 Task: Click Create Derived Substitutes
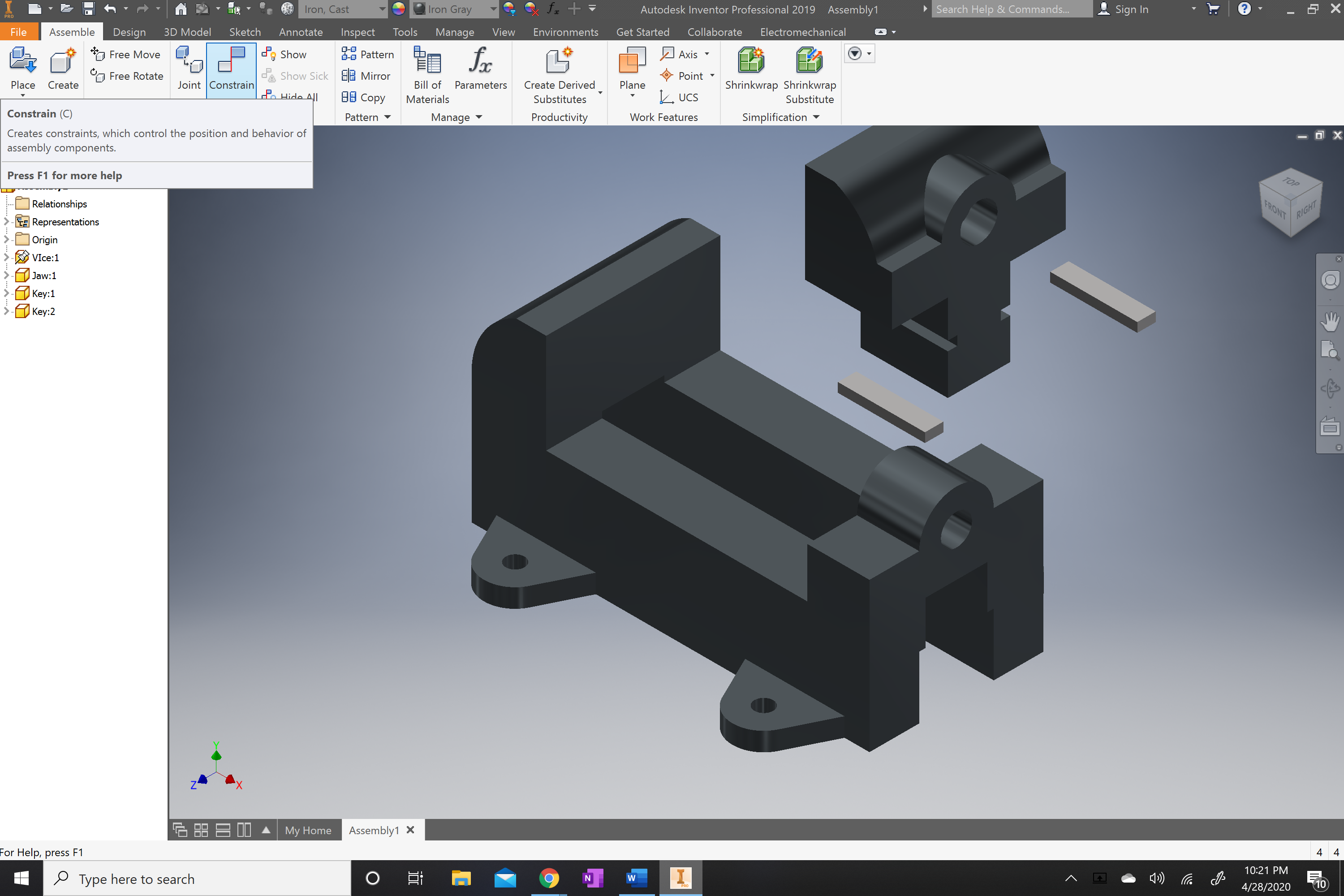coord(560,75)
